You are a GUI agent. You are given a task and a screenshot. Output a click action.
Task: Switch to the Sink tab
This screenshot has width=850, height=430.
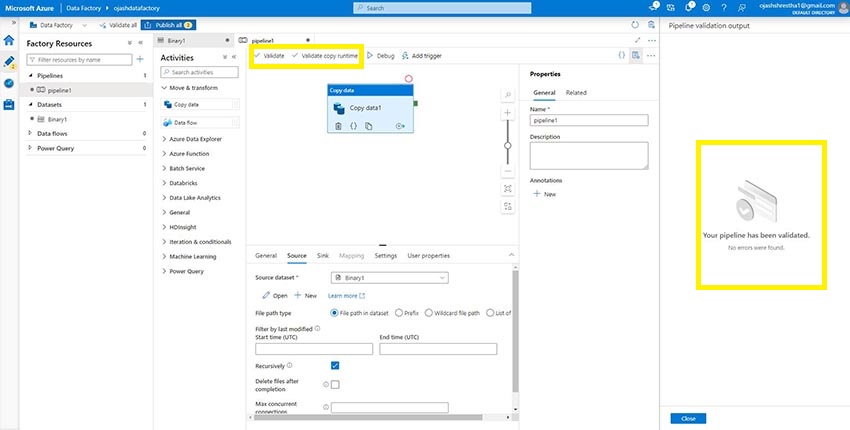tap(323, 255)
